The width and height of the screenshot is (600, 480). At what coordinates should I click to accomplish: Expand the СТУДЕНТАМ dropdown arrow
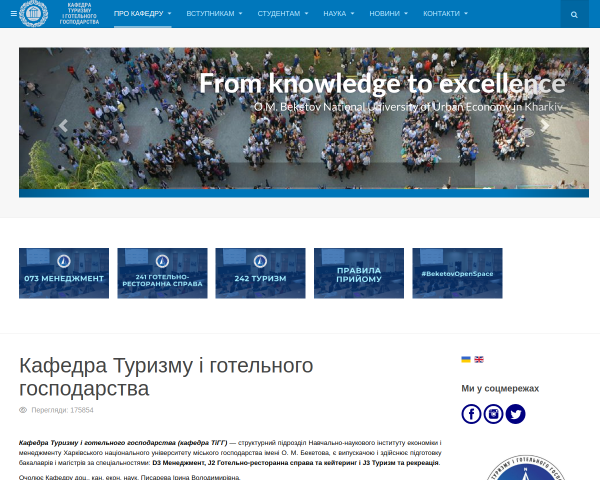click(x=307, y=13)
